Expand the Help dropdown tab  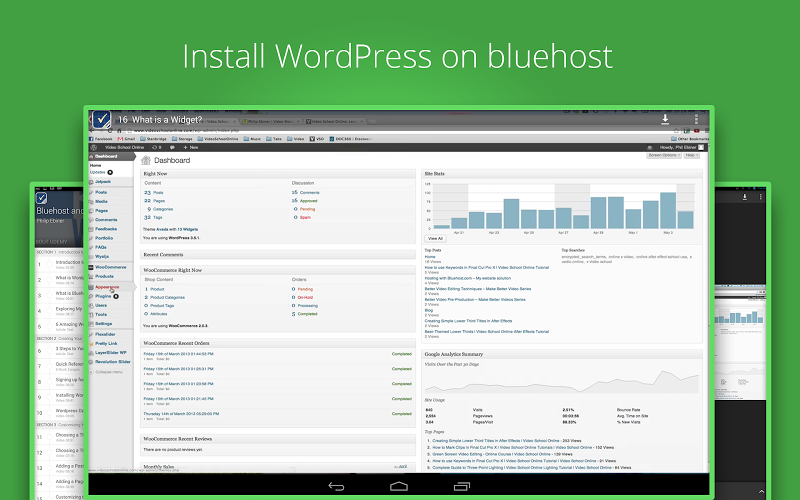click(691, 155)
